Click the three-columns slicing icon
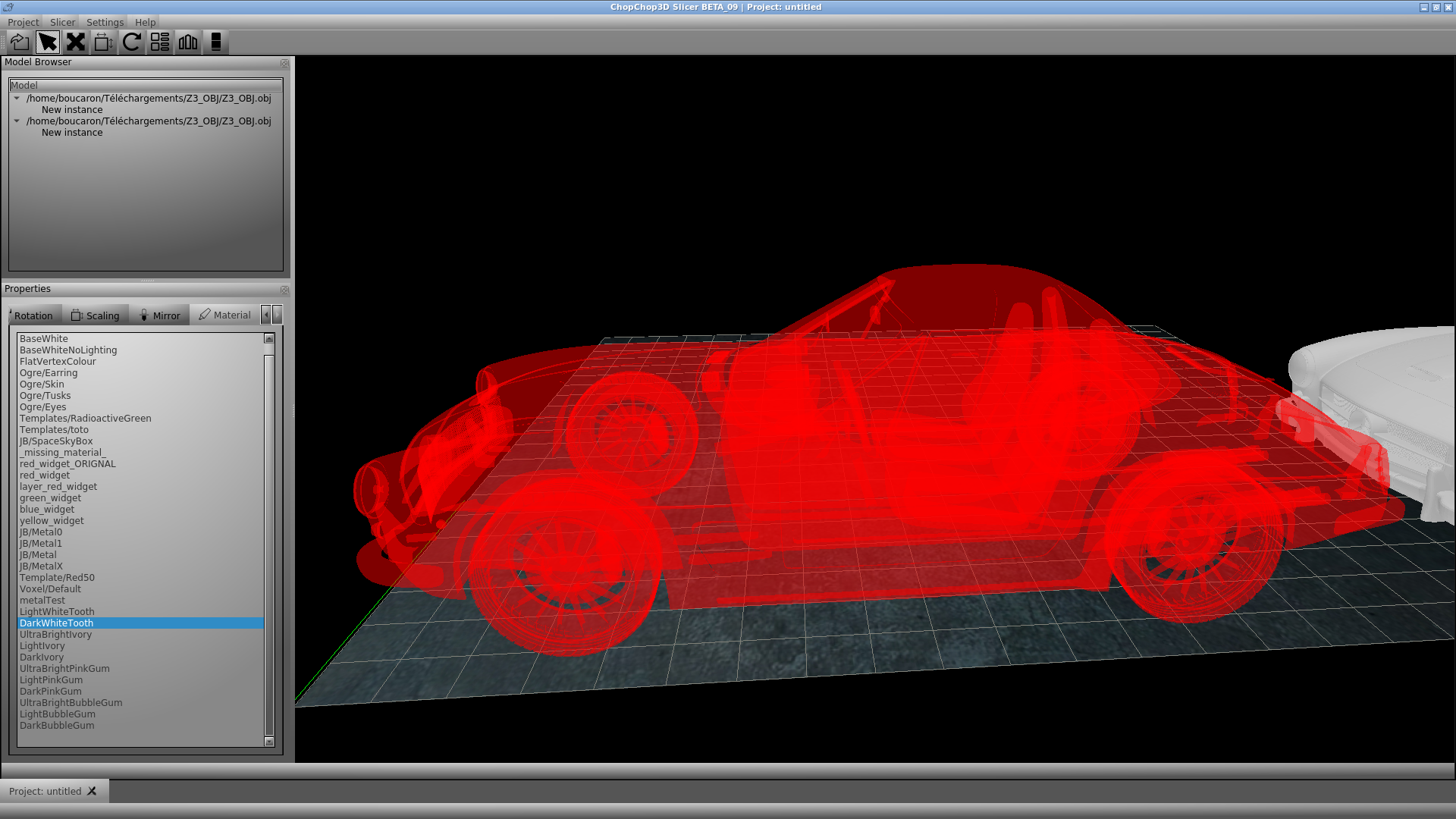This screenshot has width=1456, height=819. pos(188,42)
